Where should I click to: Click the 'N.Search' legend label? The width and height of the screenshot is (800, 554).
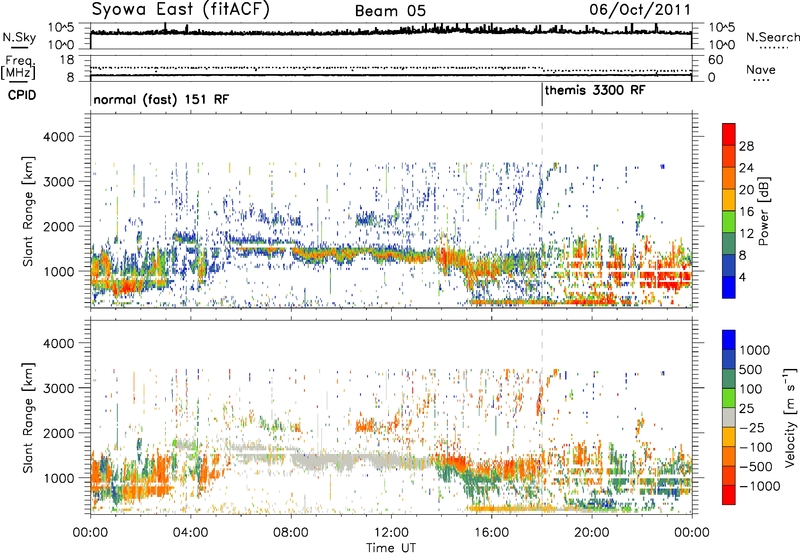pos(772,37)
